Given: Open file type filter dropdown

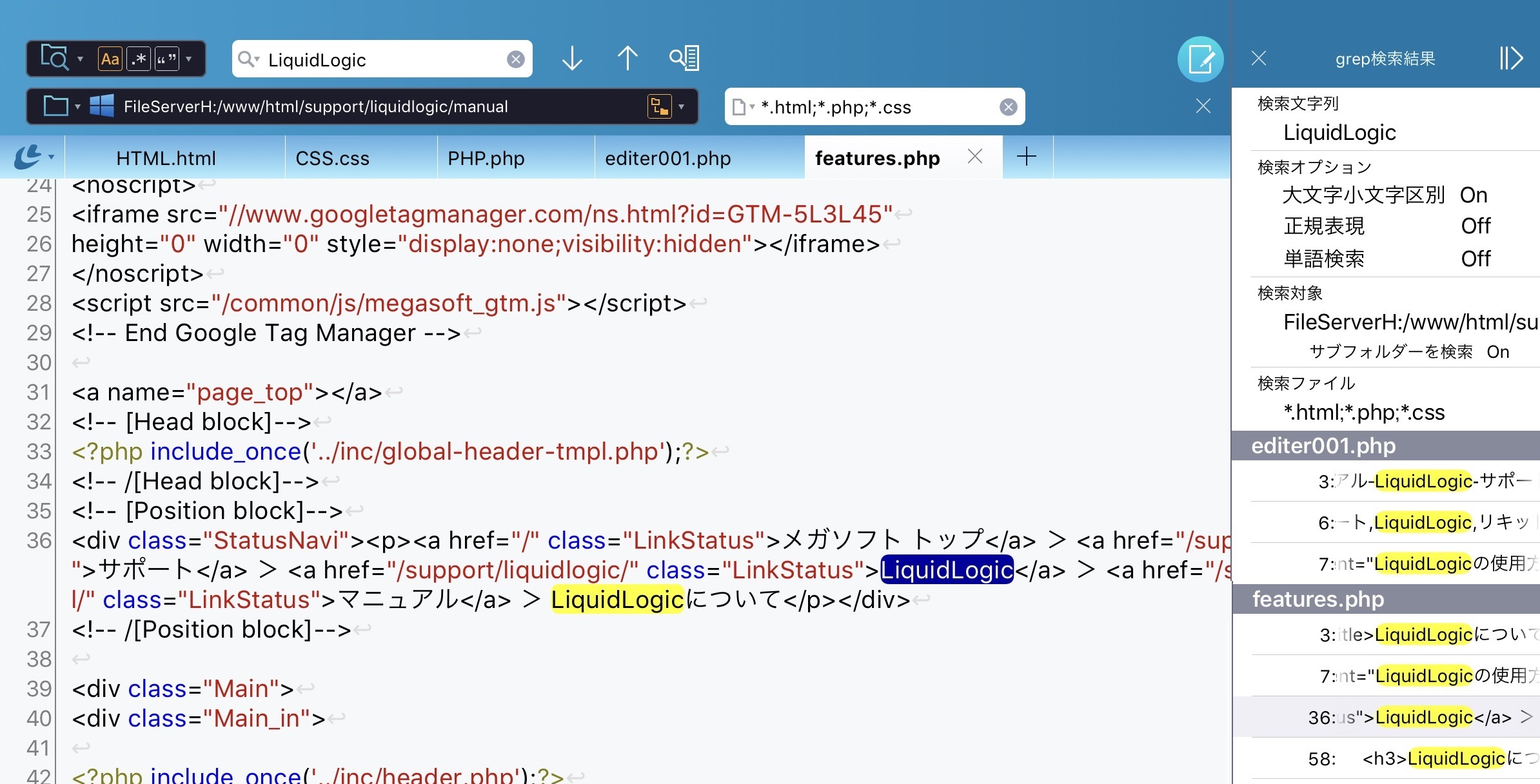Looking at the screenshot, I should pos(743,107).
